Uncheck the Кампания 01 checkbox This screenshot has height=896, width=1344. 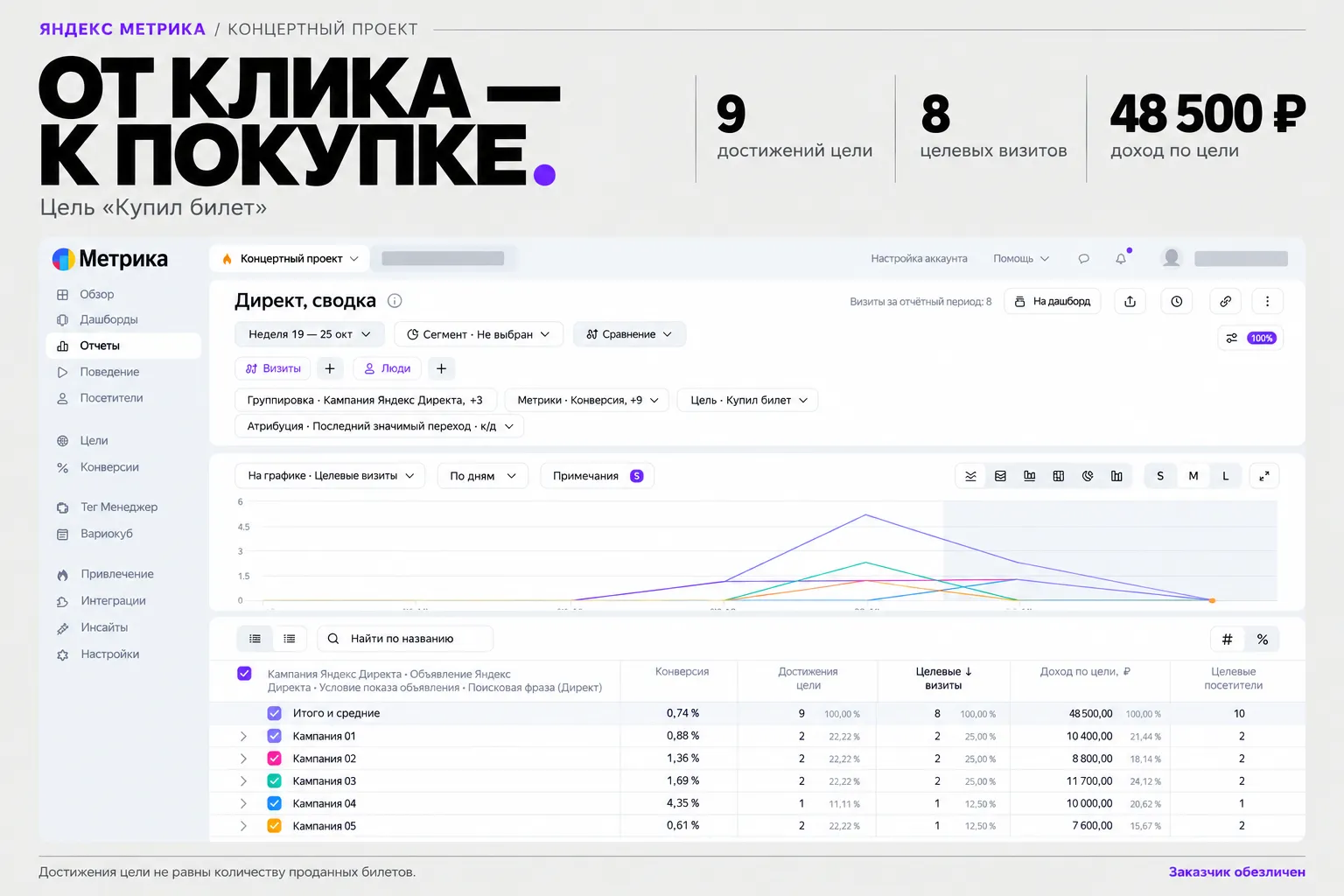pos(274,736)
